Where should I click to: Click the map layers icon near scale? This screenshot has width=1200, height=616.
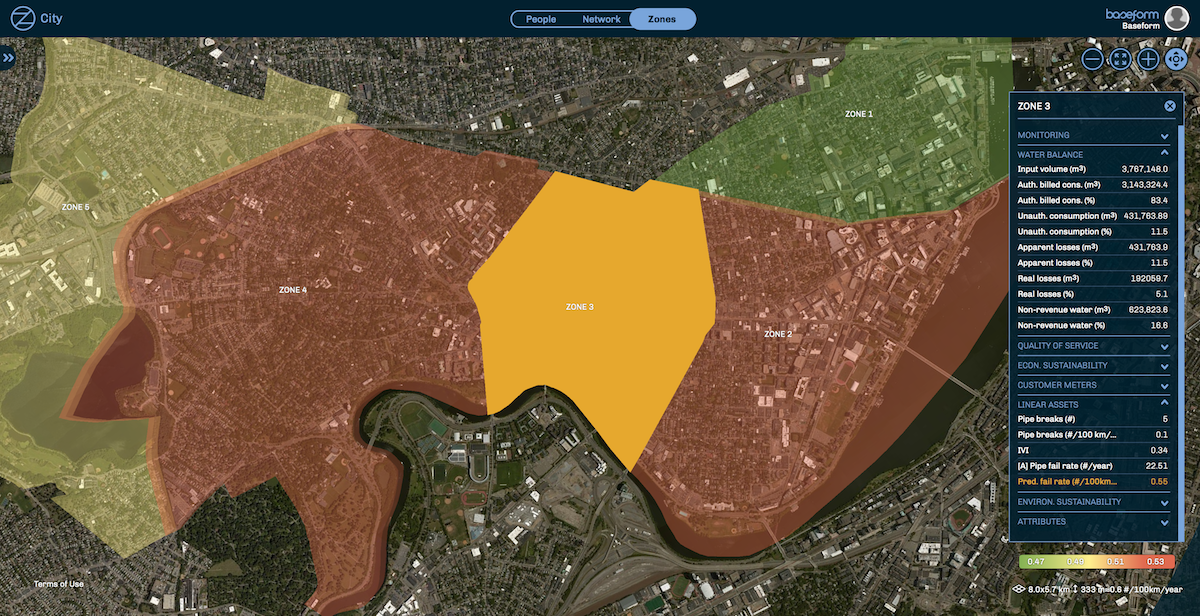pyautogui.click(x=1018, y=590)
